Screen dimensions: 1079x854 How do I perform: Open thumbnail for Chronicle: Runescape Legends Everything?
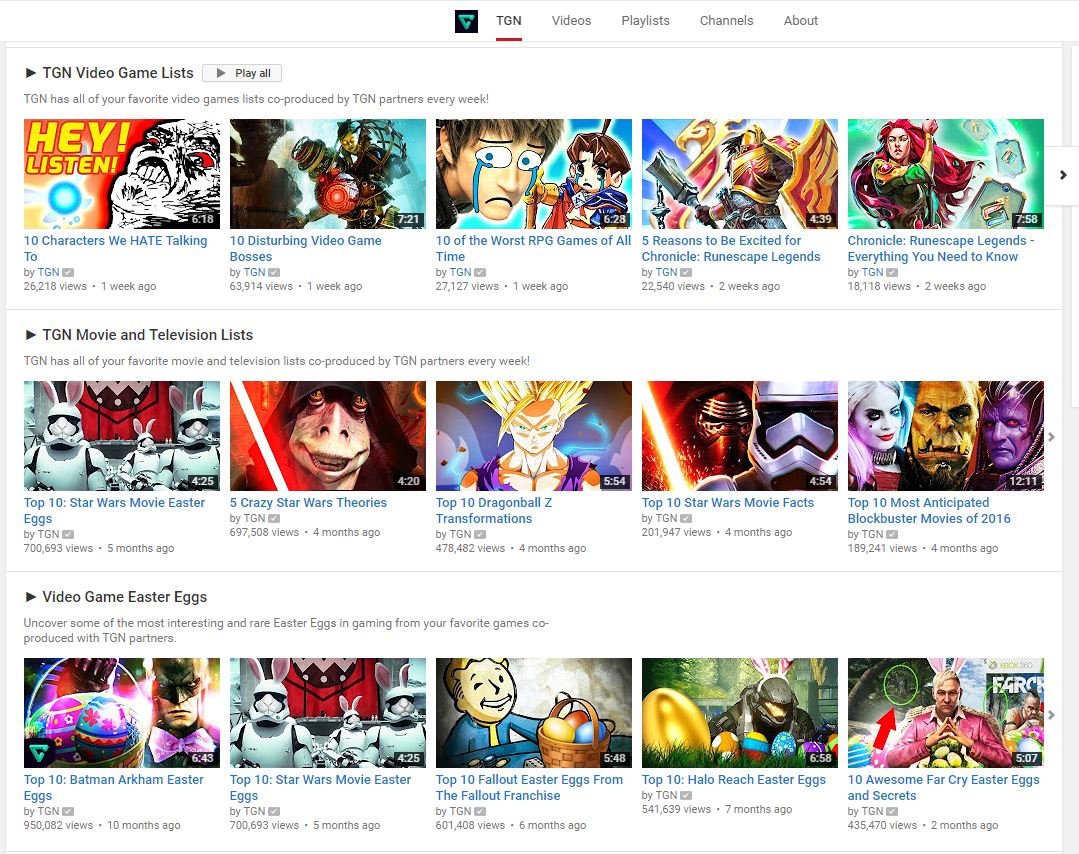pyautogui.click(x=946, y=174)
